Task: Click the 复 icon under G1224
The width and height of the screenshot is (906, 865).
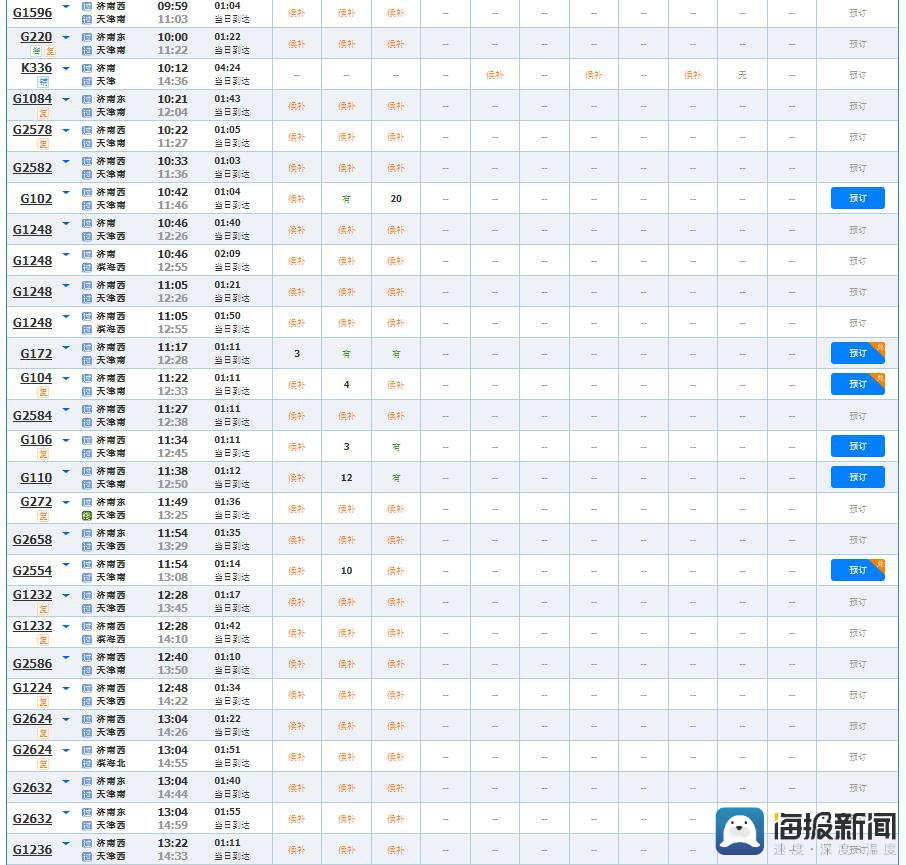Action: click(x=43, y=702)
